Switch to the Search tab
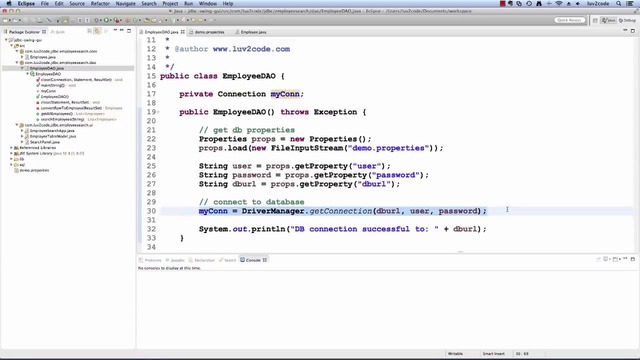The image size is (640, 360). click(x=228, y=260)
